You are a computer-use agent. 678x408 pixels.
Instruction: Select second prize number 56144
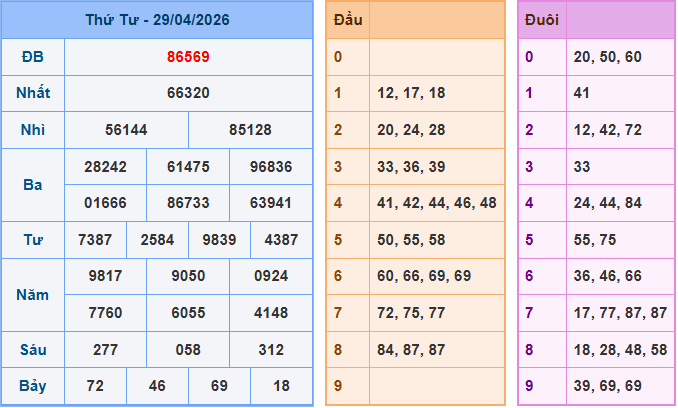click(126, 130)
